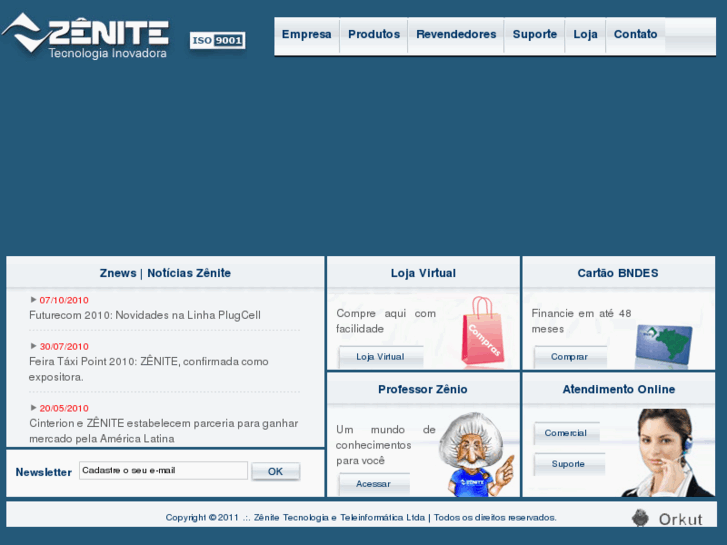This screenshot has height=545, width=727.
Task: Click the 20/05/2010 news date
Action: point(64,408)
